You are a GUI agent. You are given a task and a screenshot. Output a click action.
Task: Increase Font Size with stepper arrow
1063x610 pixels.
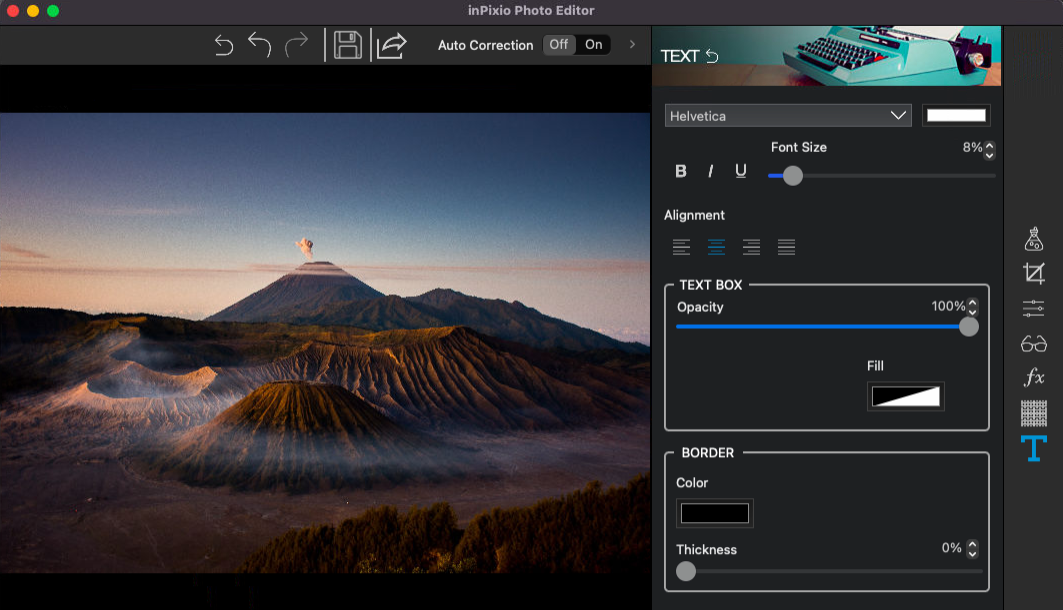point(989,144)
